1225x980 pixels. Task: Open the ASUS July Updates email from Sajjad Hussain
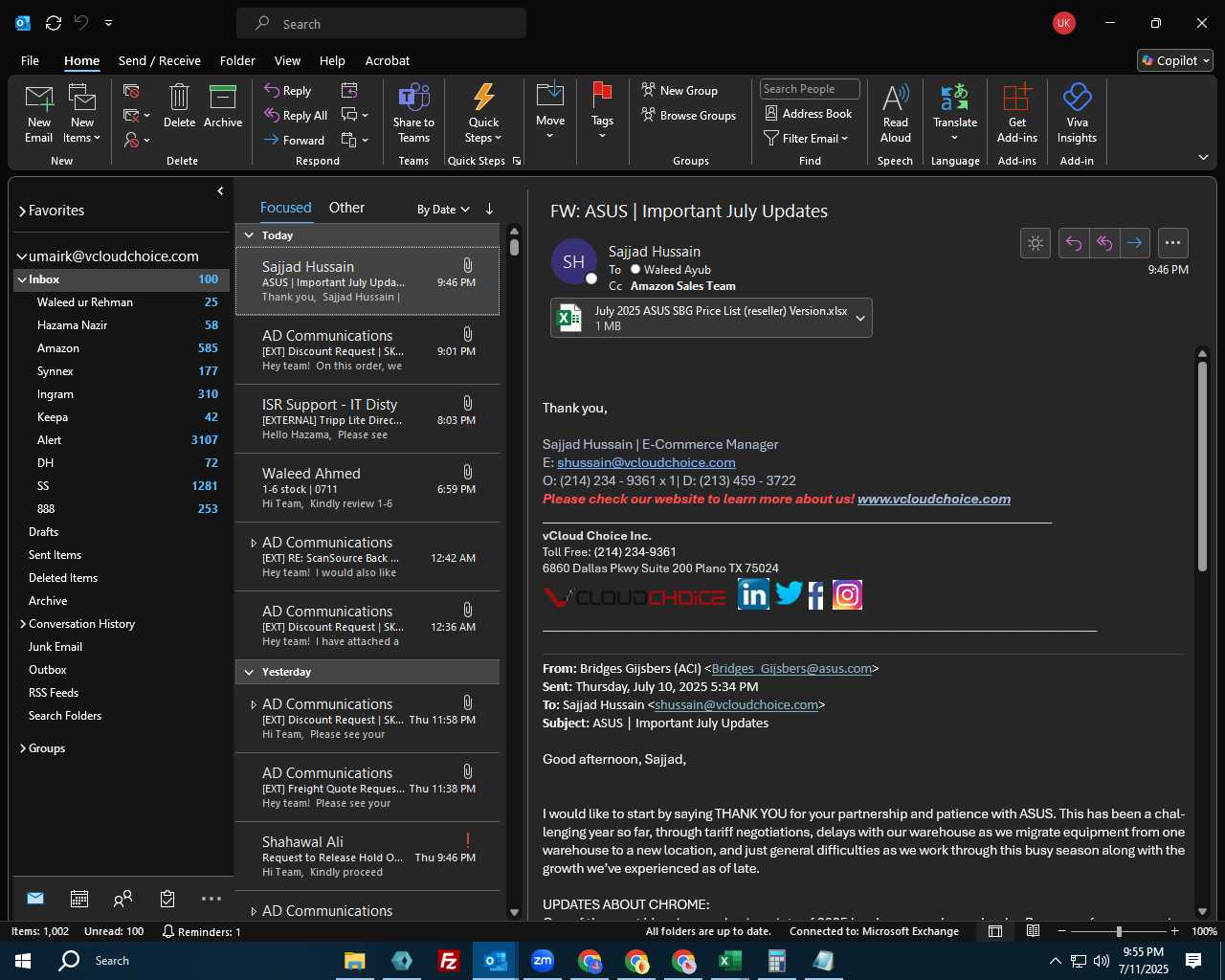coord(367,281)
